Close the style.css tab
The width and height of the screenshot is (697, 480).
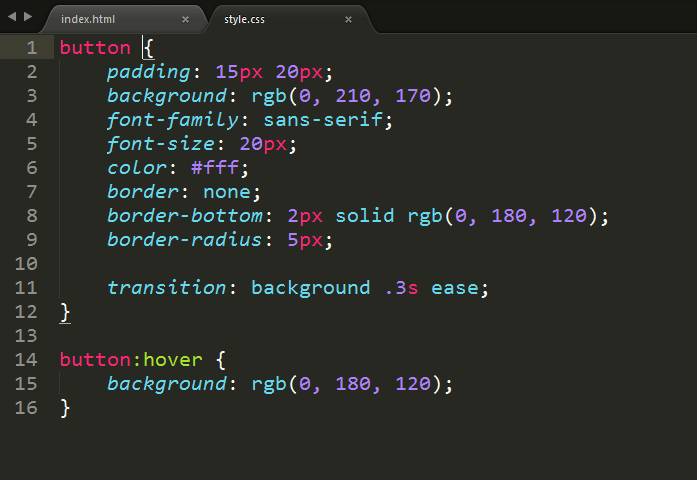(348, 20)
